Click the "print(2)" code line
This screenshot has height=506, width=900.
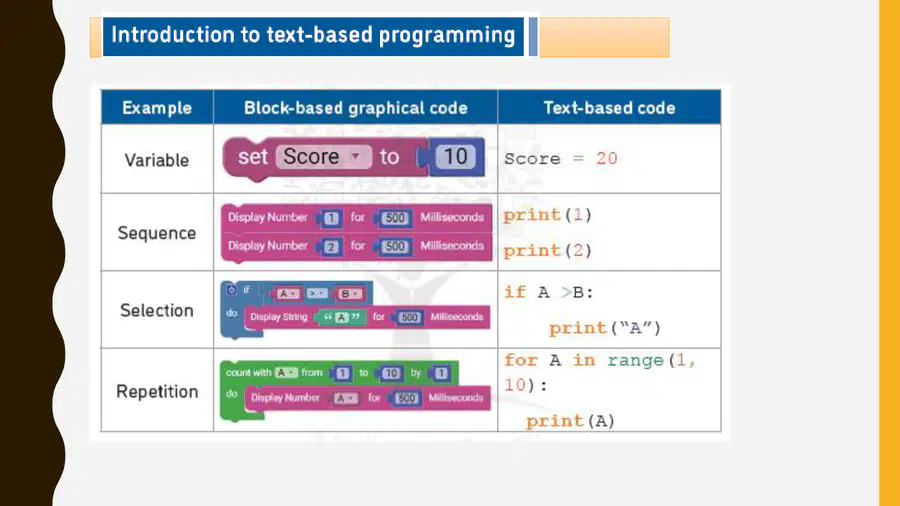[x=548, y=251]
